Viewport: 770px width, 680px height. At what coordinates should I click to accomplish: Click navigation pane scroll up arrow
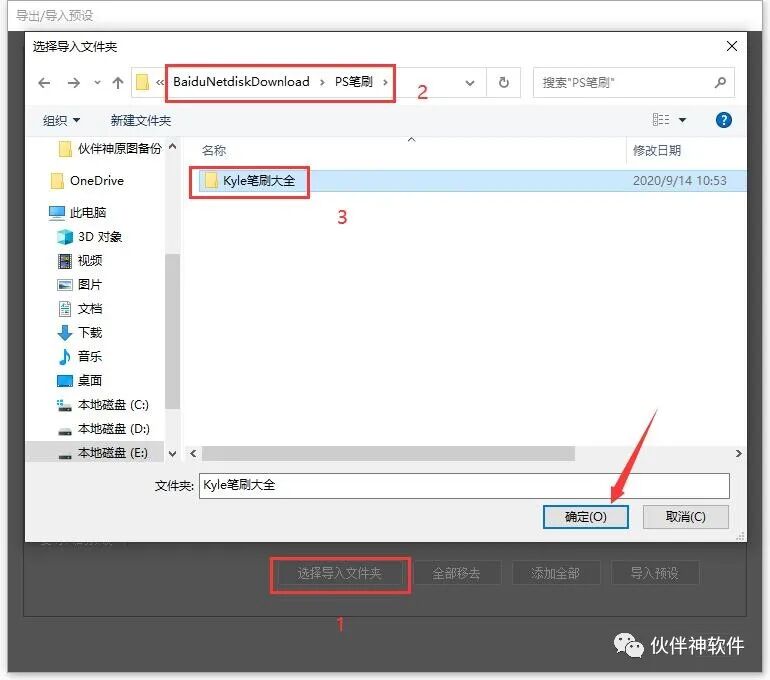172,146
